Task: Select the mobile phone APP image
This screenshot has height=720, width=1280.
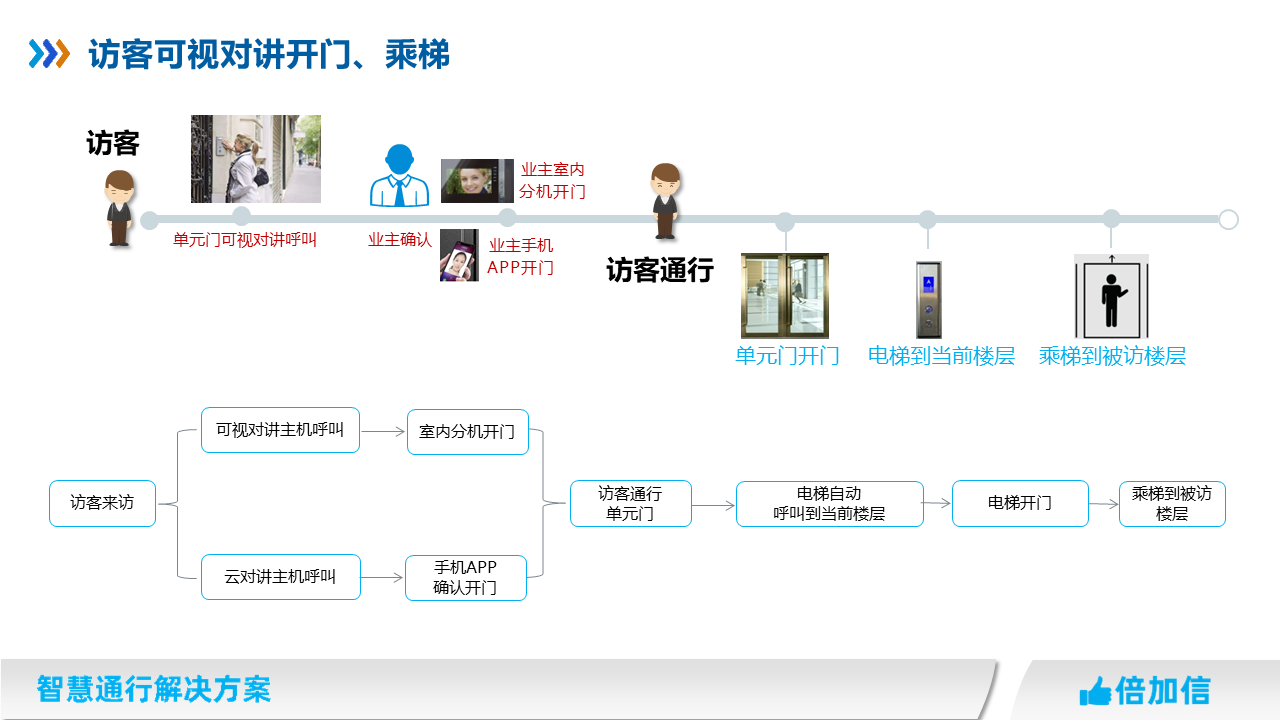Action: [x=459, y=256]
